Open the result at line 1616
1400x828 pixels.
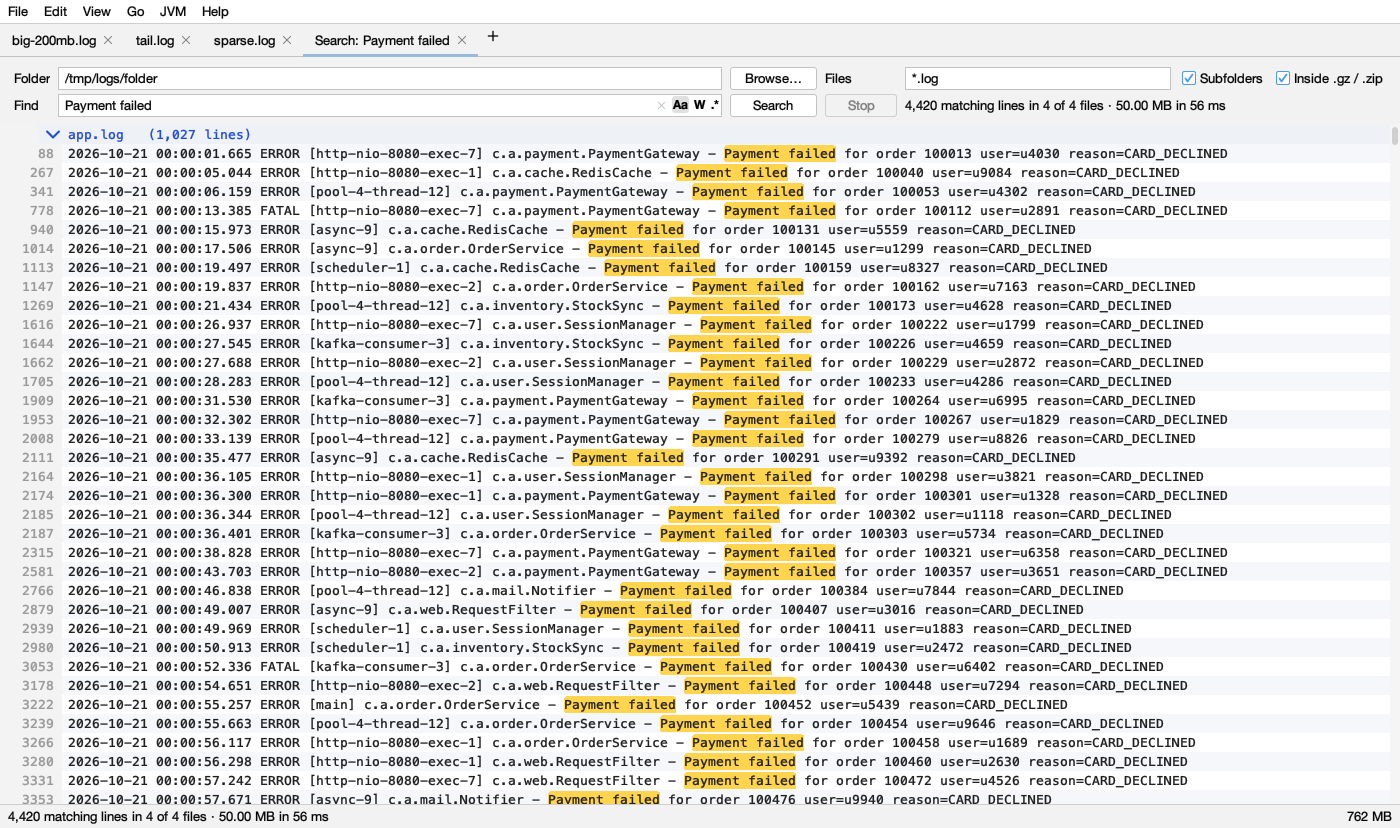click(697, 325)
